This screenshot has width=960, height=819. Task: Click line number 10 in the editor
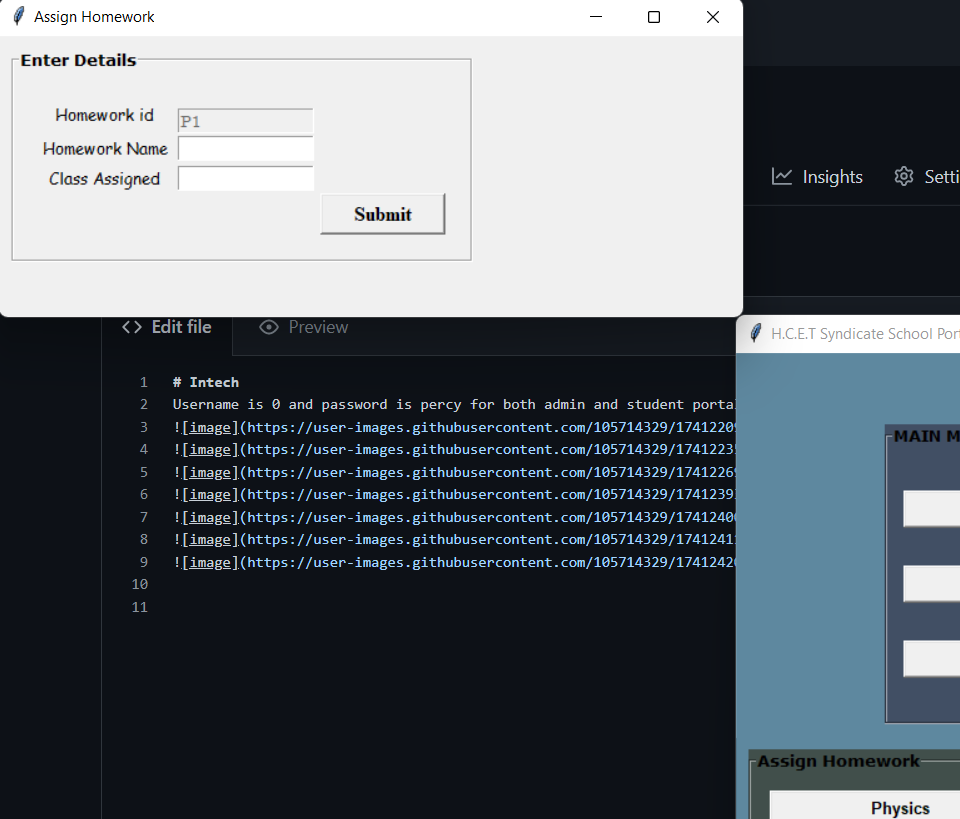coord(139,584)
